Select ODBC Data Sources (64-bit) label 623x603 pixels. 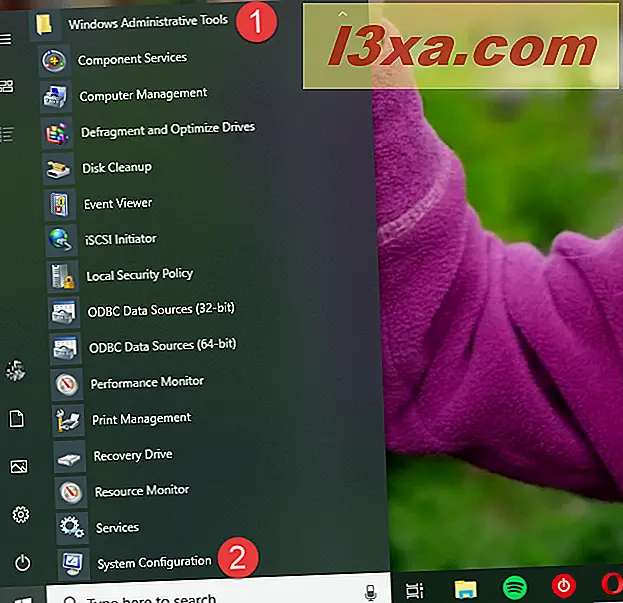[163, 345]
